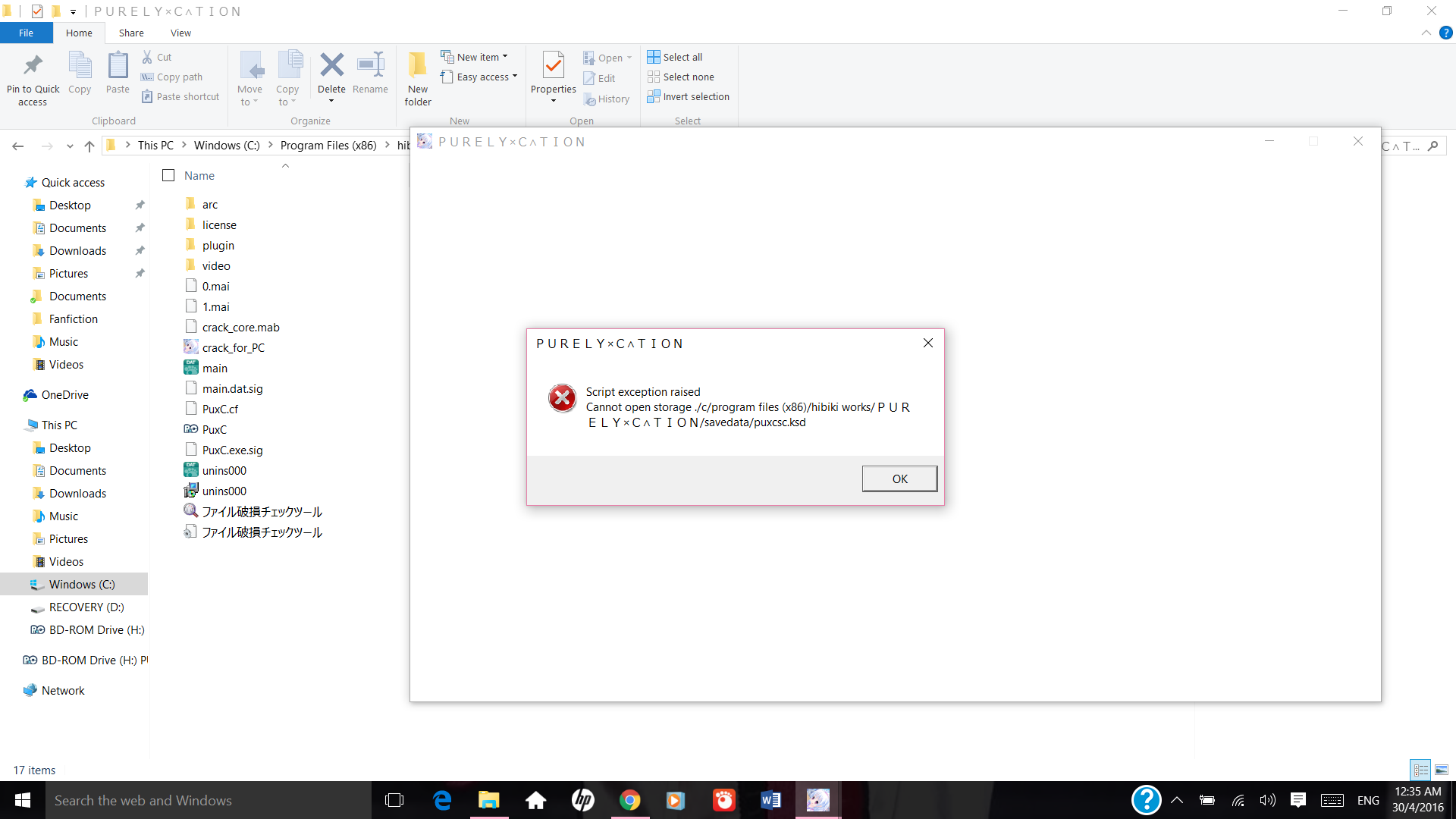Open the Windows Start button

23,800
